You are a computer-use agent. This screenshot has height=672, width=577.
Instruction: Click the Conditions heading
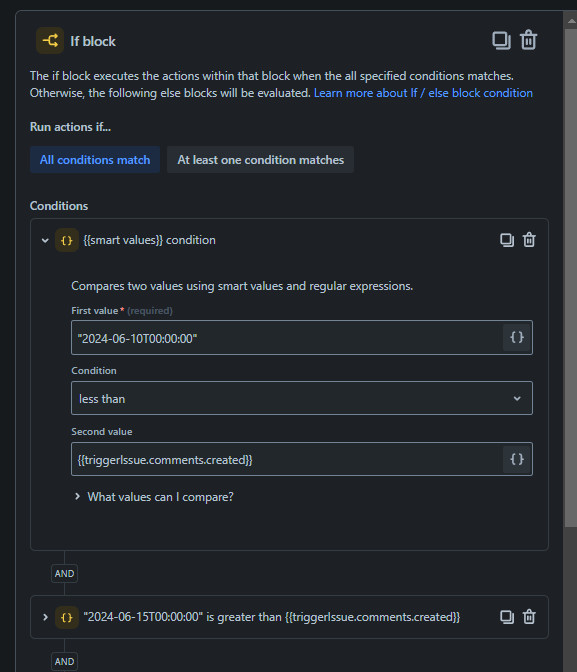pos(59,206)
